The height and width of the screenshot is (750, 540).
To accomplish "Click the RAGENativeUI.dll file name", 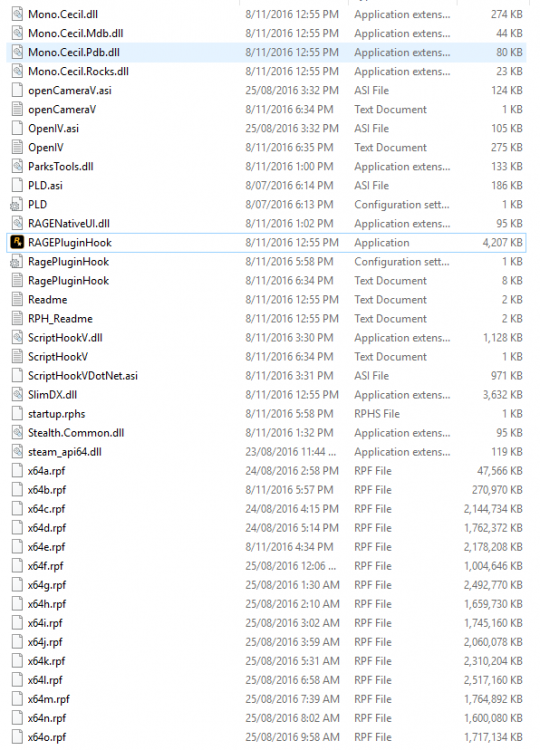I will tap(69, 223).
